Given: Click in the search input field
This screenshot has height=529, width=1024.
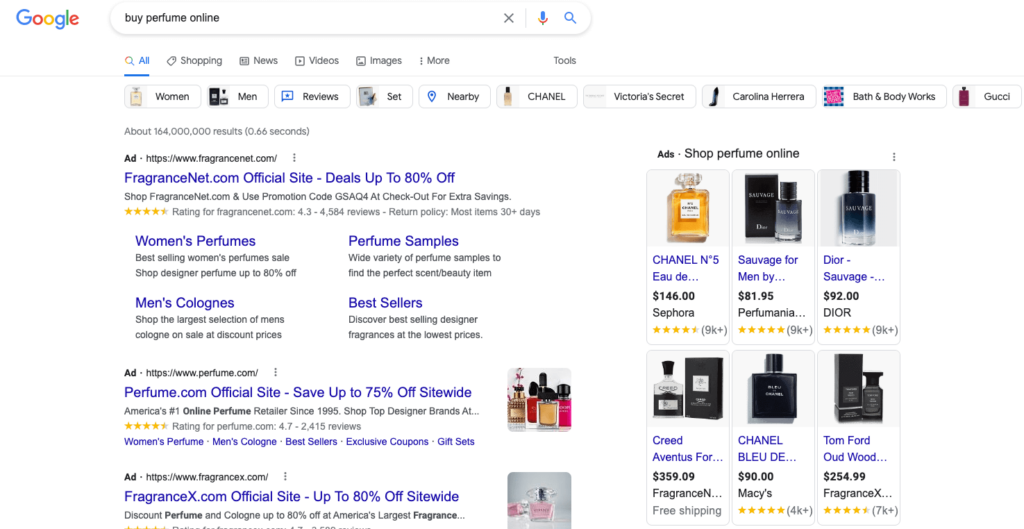Looking at the screenshot, I should point(300,18).
